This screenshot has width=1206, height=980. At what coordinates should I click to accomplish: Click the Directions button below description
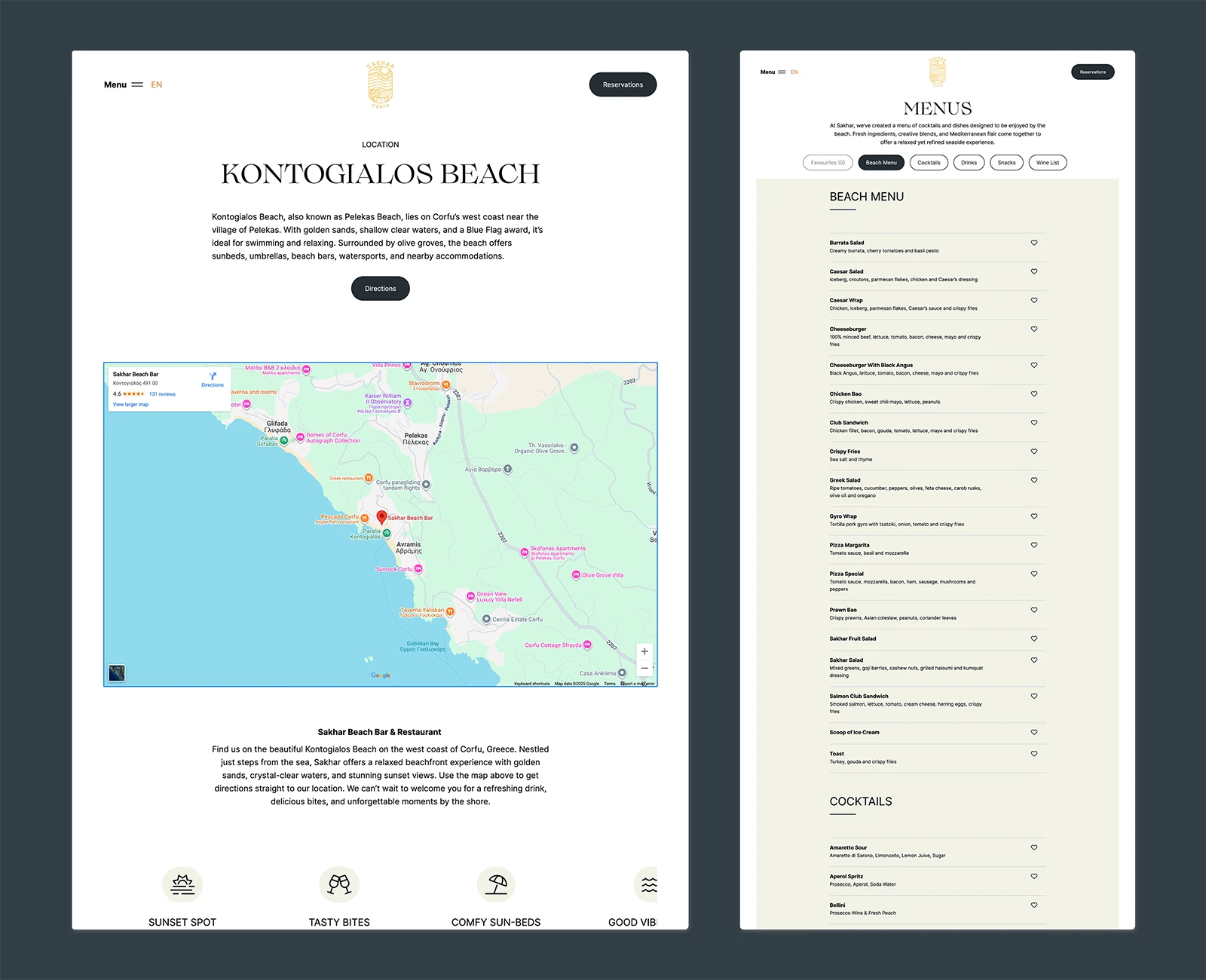(x=381, y=289)
